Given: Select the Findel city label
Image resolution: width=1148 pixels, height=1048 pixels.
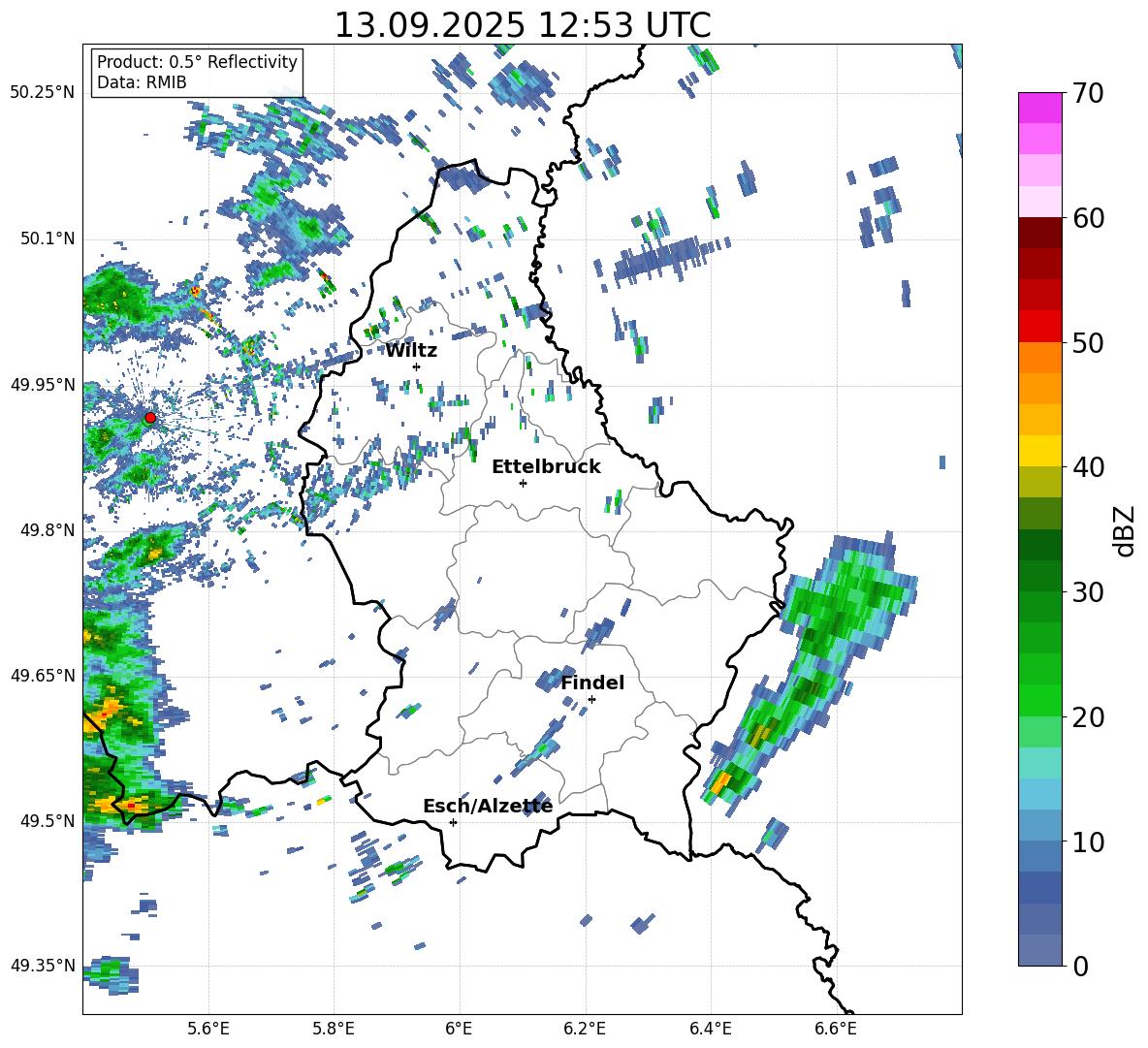Looking at the screenshot, I should coord(592,683).
